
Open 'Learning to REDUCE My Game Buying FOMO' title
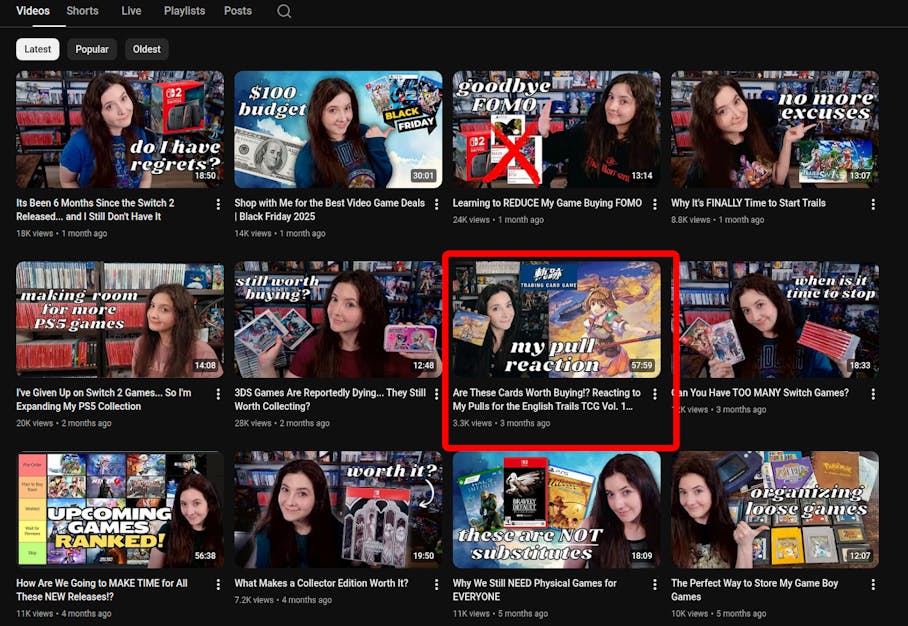[547, 203]
